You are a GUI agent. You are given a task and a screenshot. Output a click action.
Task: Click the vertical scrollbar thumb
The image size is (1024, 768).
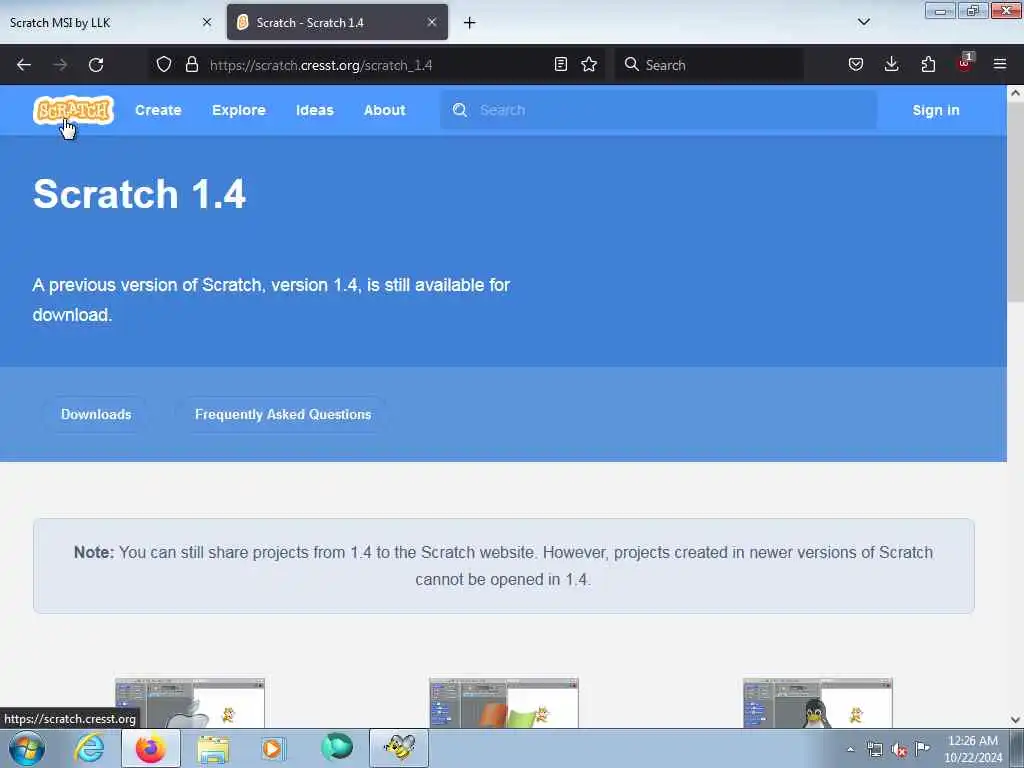(x=1015, y=202)
